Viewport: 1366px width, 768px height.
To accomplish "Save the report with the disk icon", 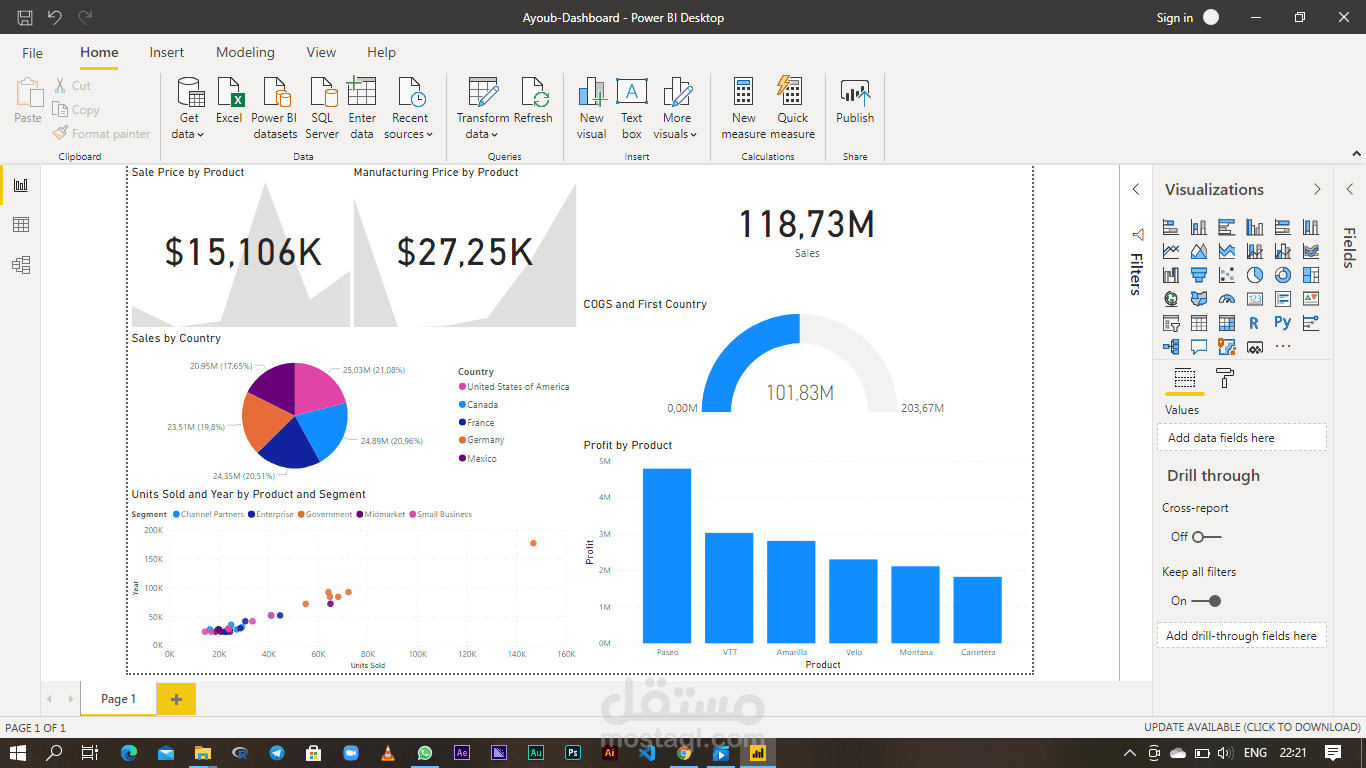I will (x=25, y=17).
